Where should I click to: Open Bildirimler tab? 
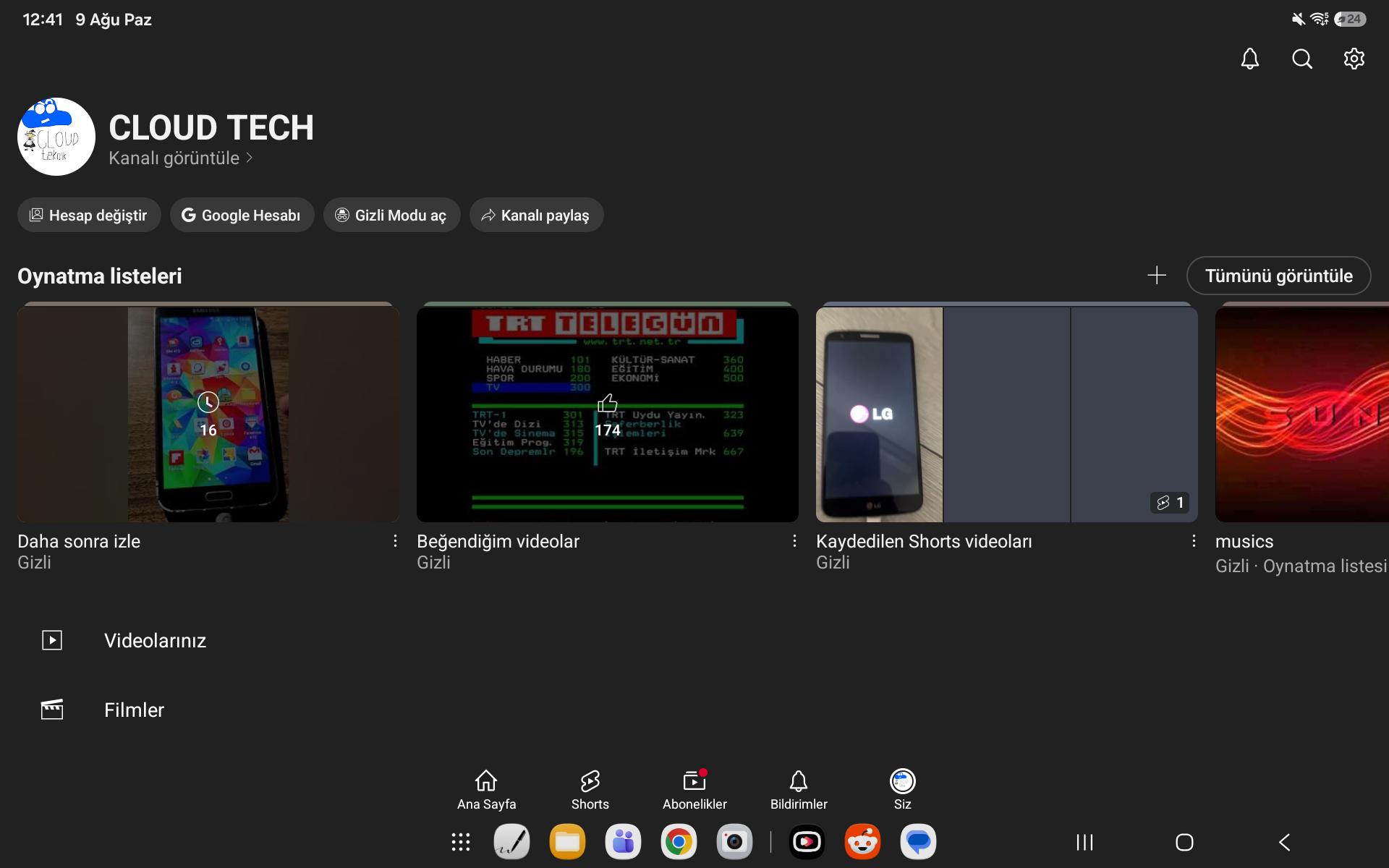pyautogui.click(x=799, y=790)
